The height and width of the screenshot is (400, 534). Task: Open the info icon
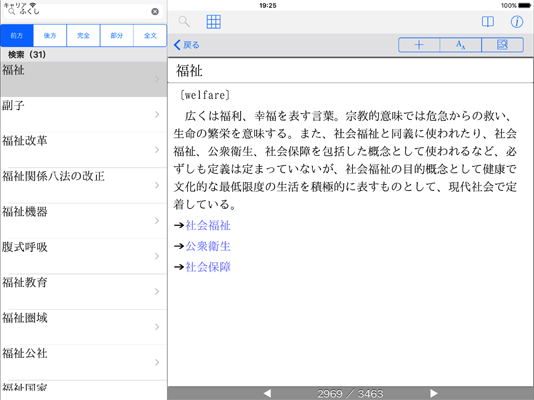tap(517, 22)
